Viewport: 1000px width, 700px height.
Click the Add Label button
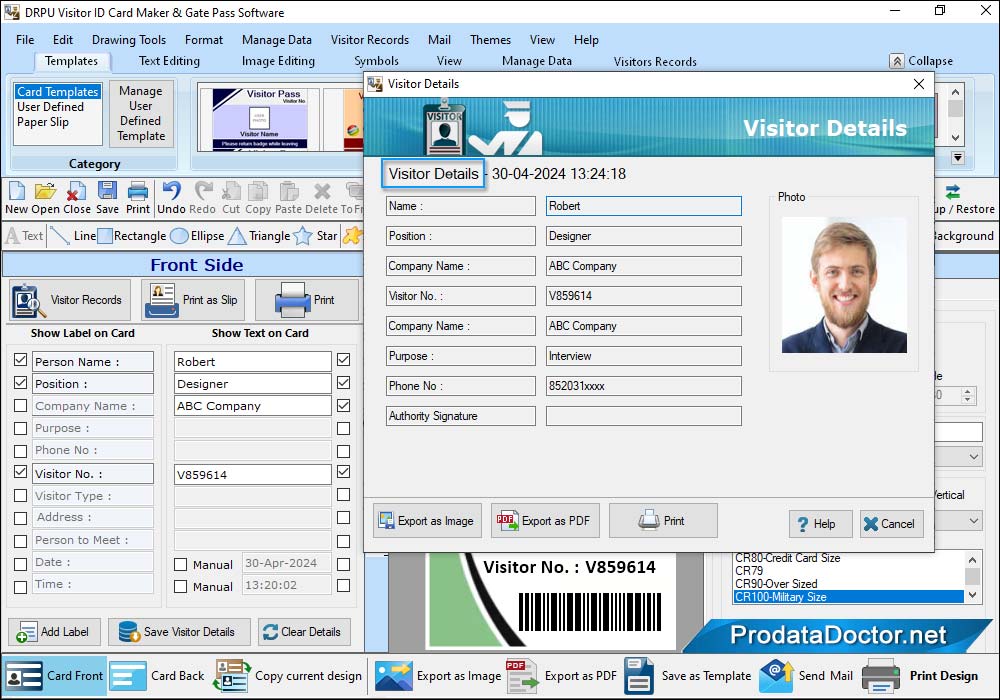tap(54, 632)
